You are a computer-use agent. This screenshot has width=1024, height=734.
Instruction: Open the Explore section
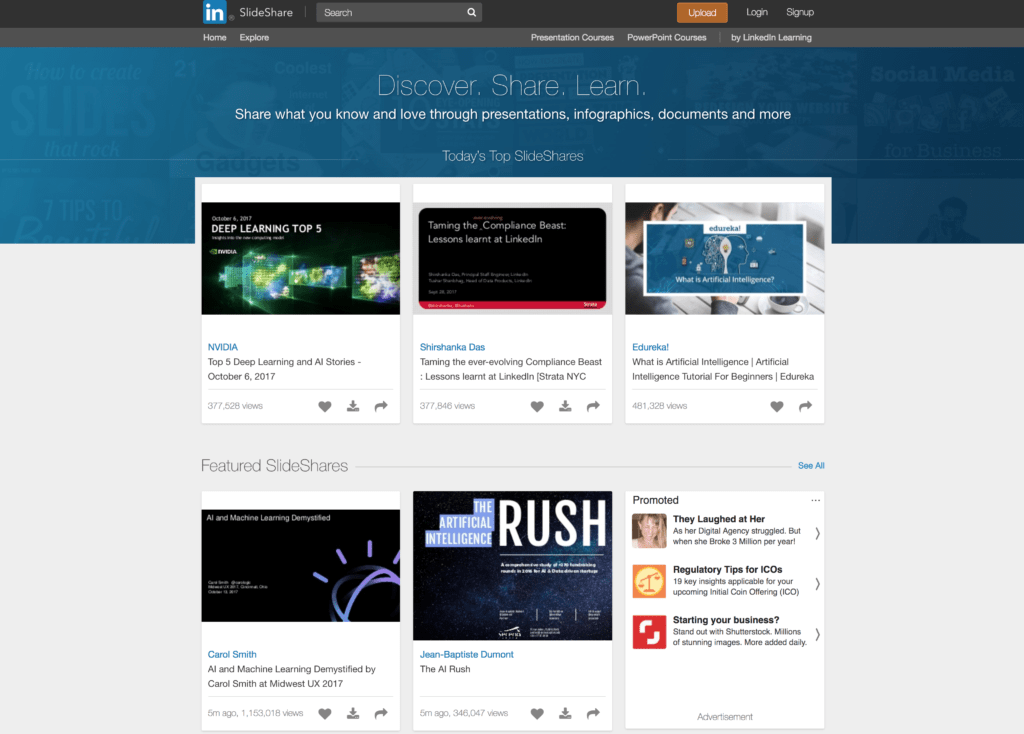pos(254,37)
